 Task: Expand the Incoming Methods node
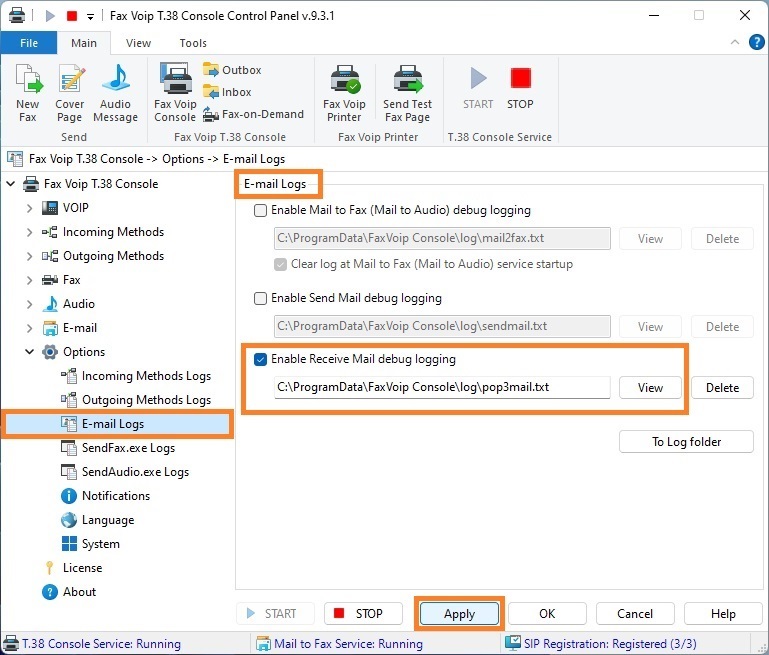29,232
